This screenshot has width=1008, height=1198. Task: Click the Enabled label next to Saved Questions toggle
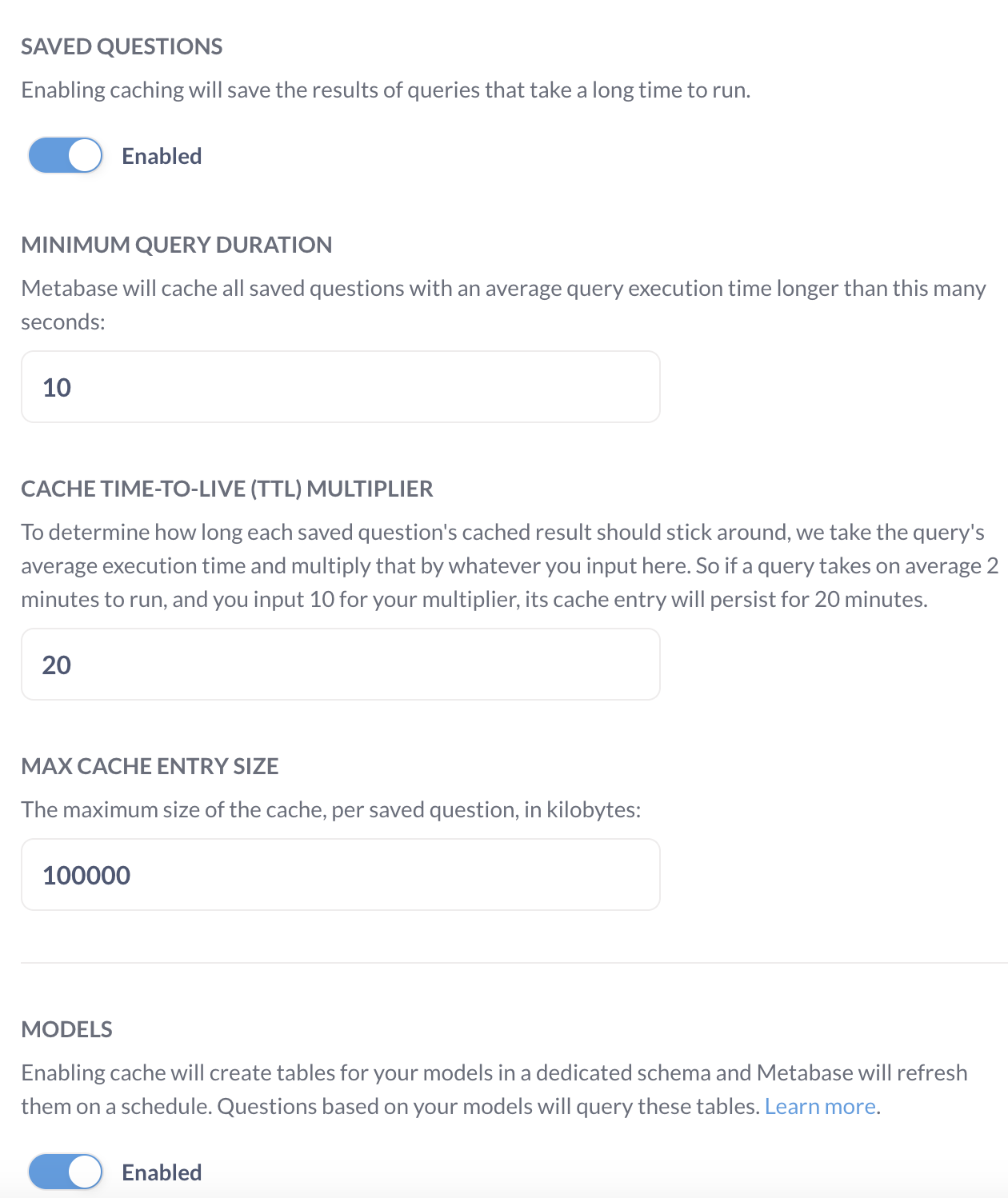click(x=162, y=155)
